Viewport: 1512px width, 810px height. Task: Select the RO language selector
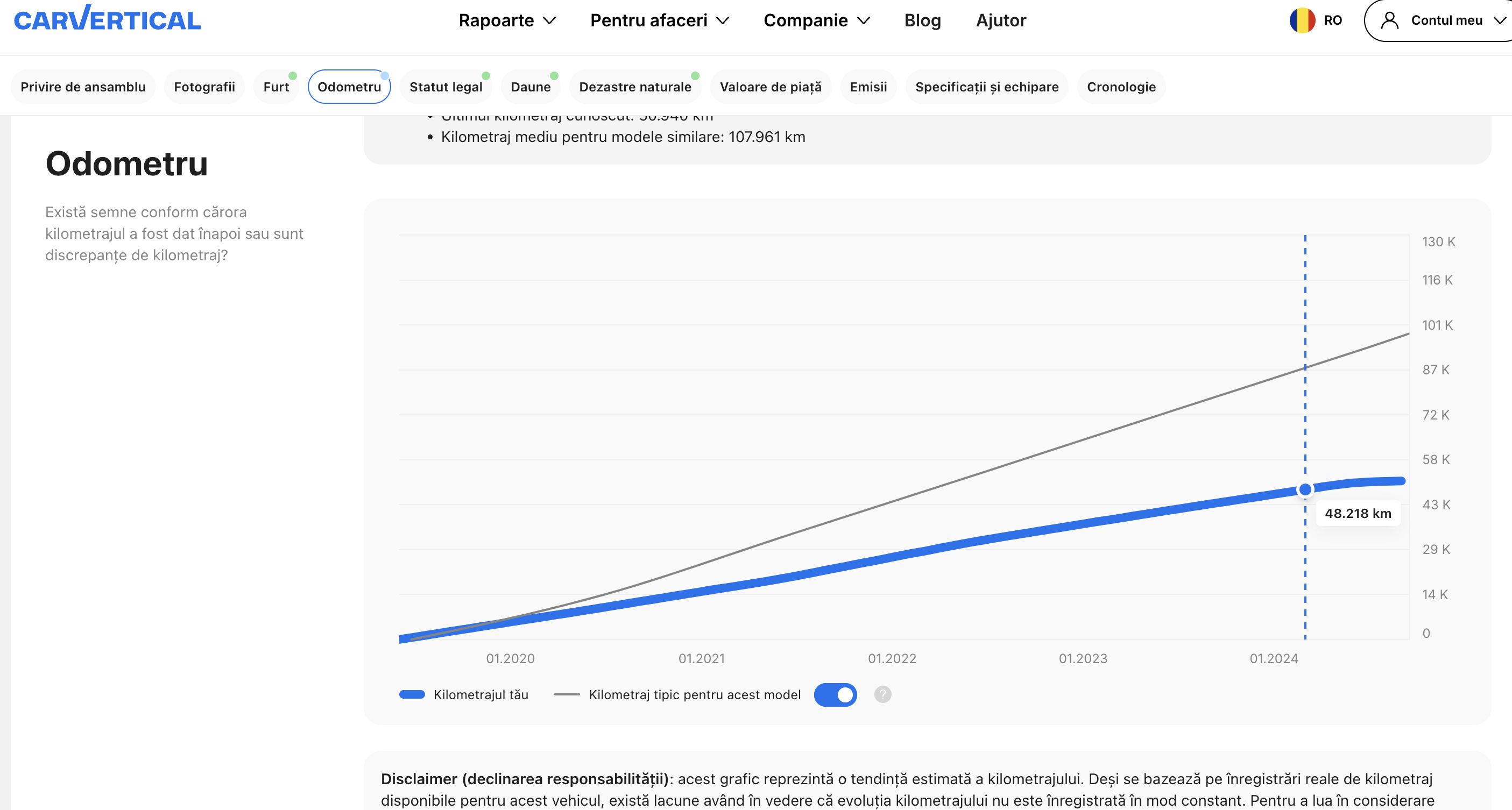point(1316,20)
